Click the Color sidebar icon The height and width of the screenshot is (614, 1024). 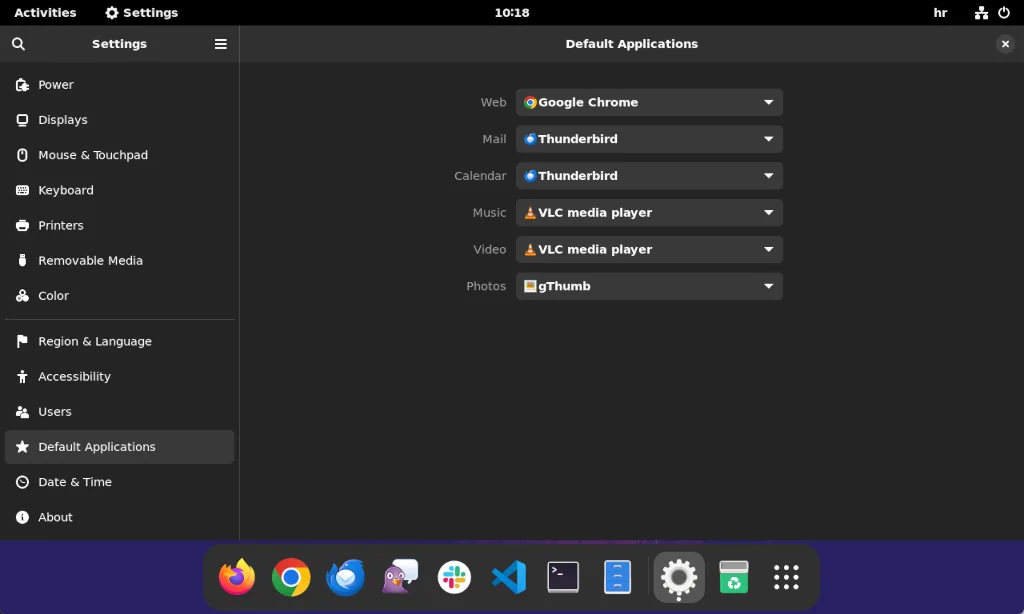pos(20,296)
